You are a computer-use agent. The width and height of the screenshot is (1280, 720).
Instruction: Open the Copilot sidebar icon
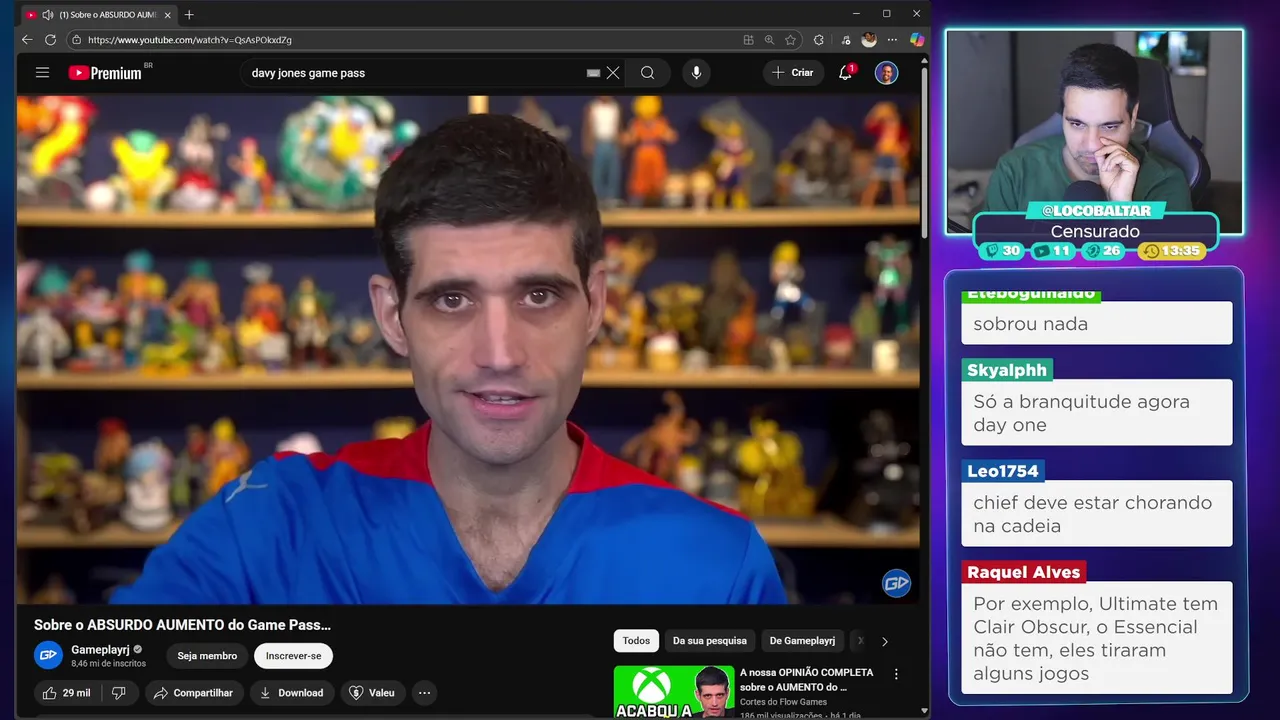click(917, 40)
